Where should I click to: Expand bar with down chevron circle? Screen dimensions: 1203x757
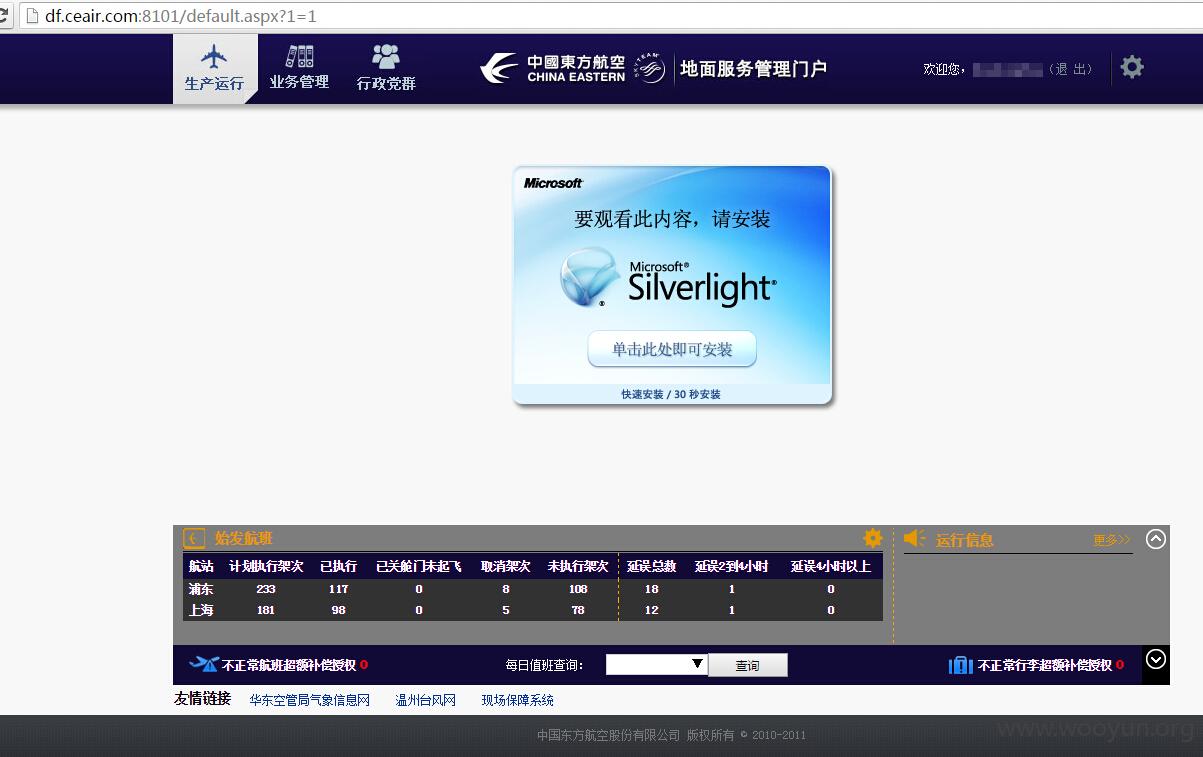point(1156,659)
